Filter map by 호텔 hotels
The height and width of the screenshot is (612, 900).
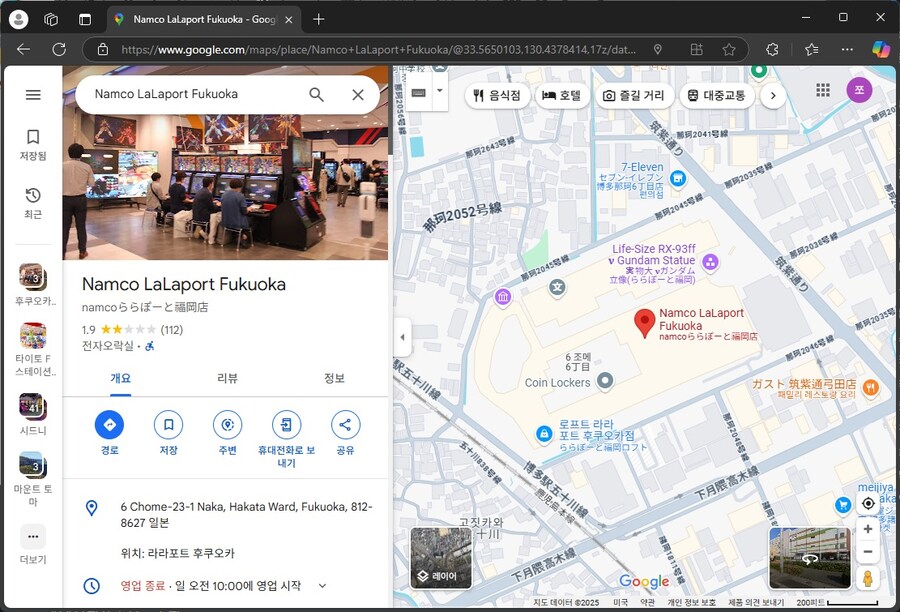[x=562, y=95]
